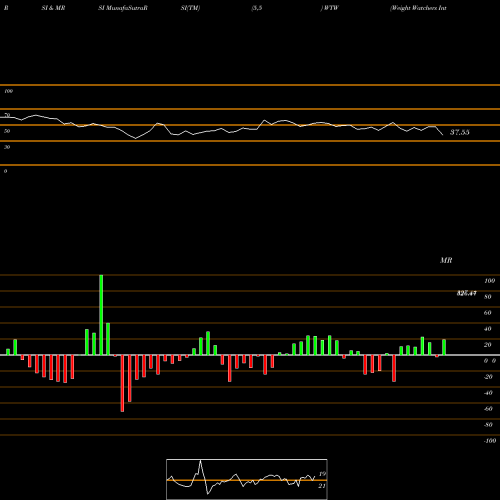
Task: Open the mini overview chart thumbnail
Action: (x=247, y=479)
